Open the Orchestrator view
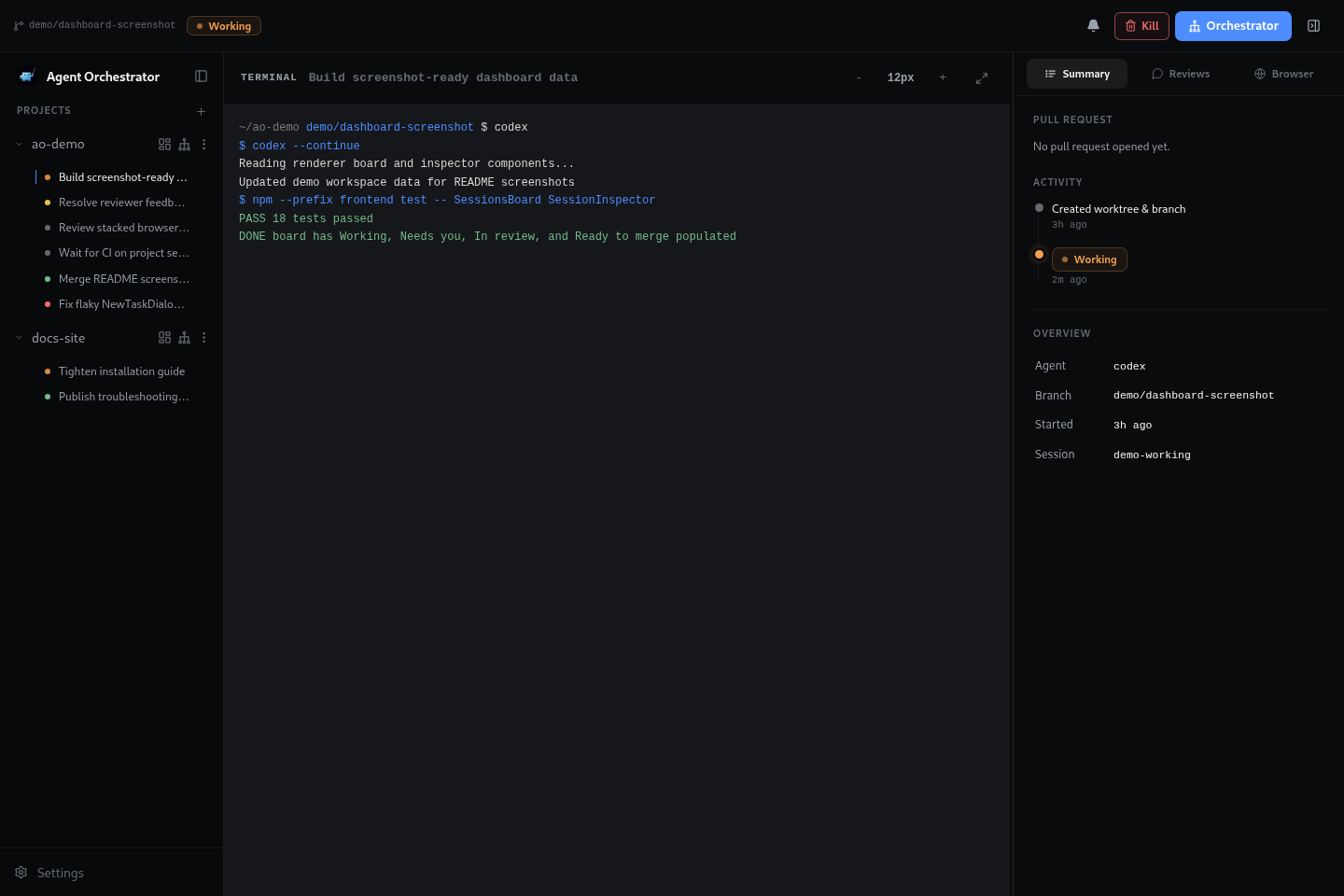The image size is (1344, 896). pos(1233,26)
